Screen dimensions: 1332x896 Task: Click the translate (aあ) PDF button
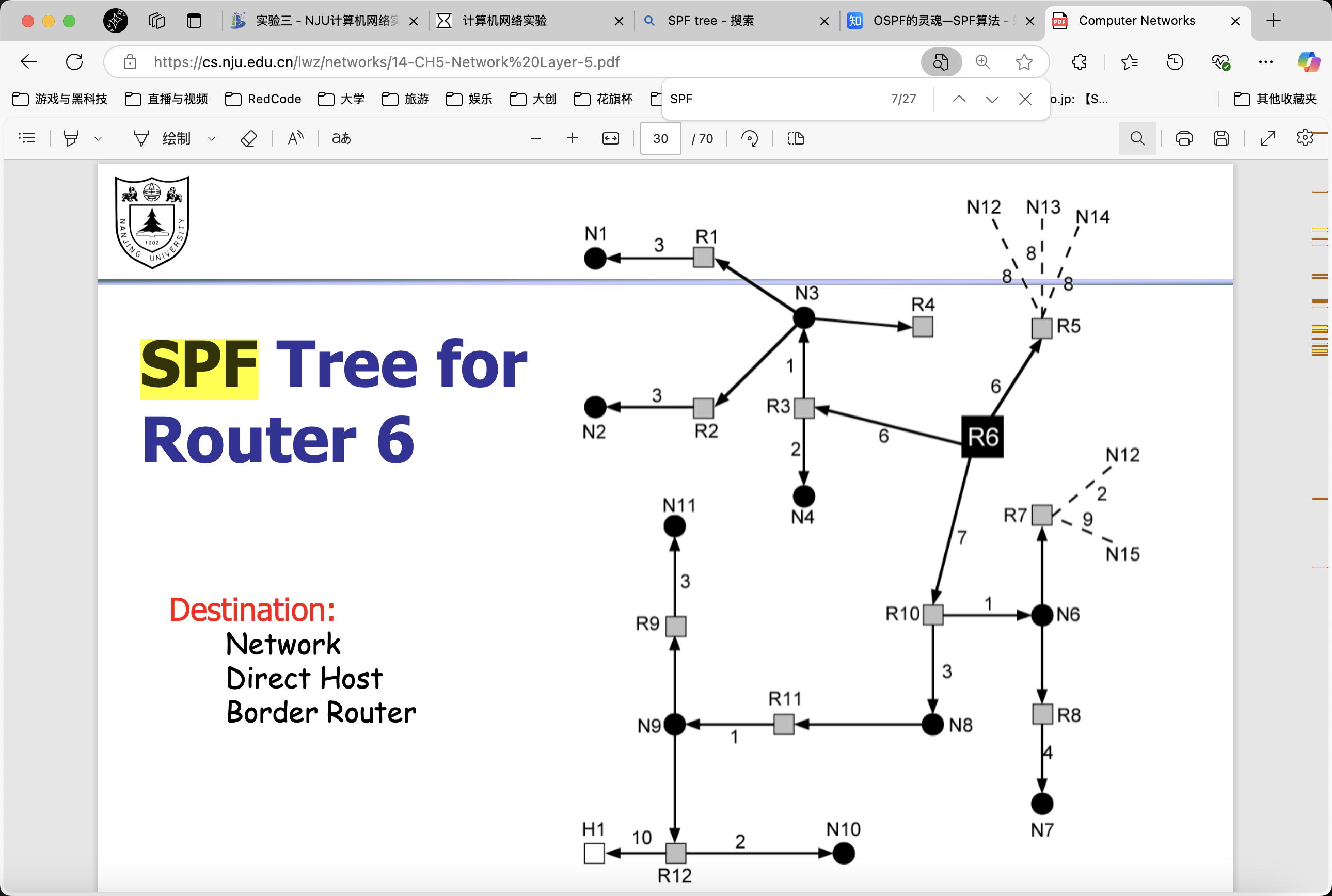pos(341,138)
